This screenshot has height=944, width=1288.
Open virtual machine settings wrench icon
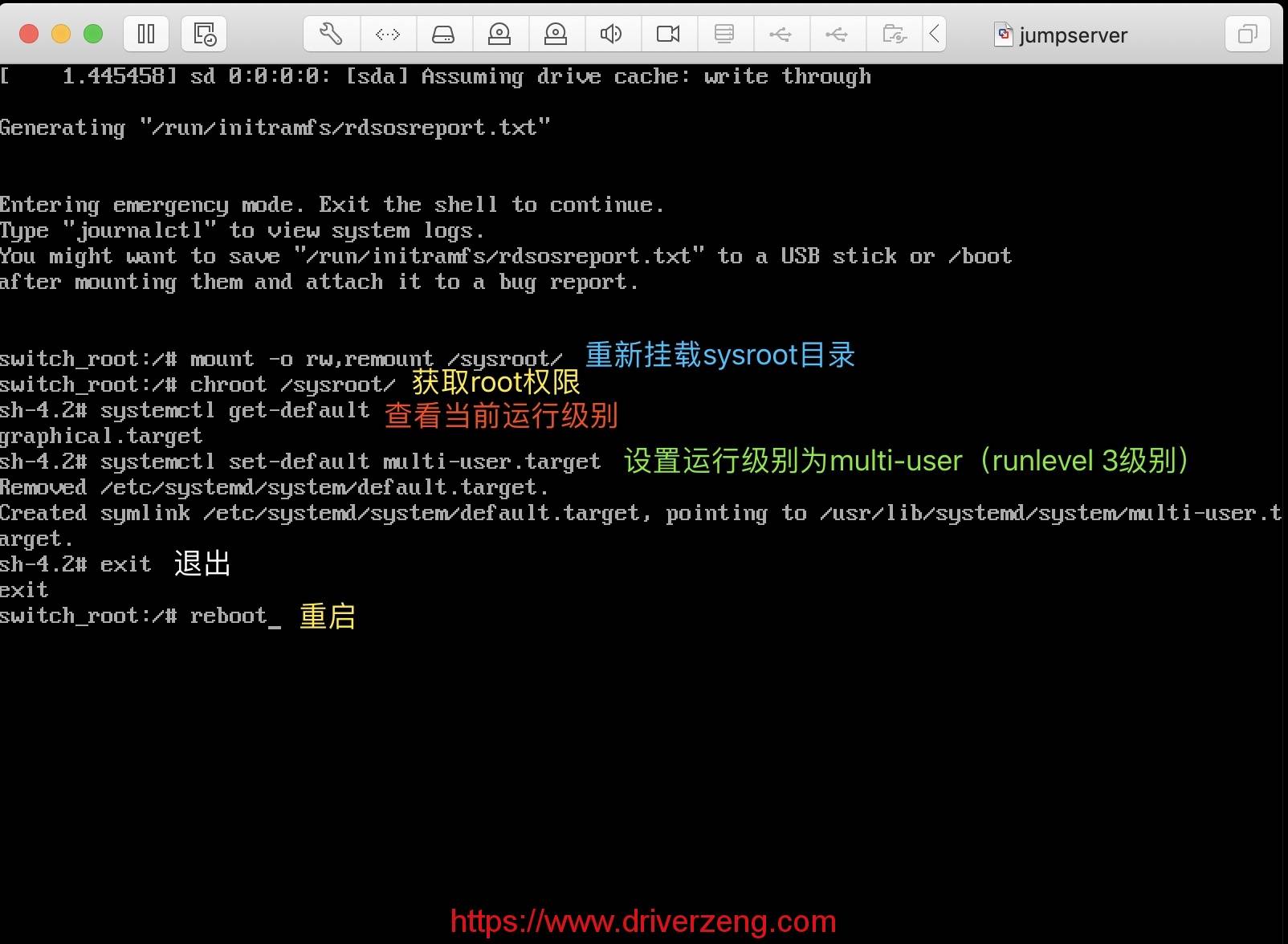(331, 34)
